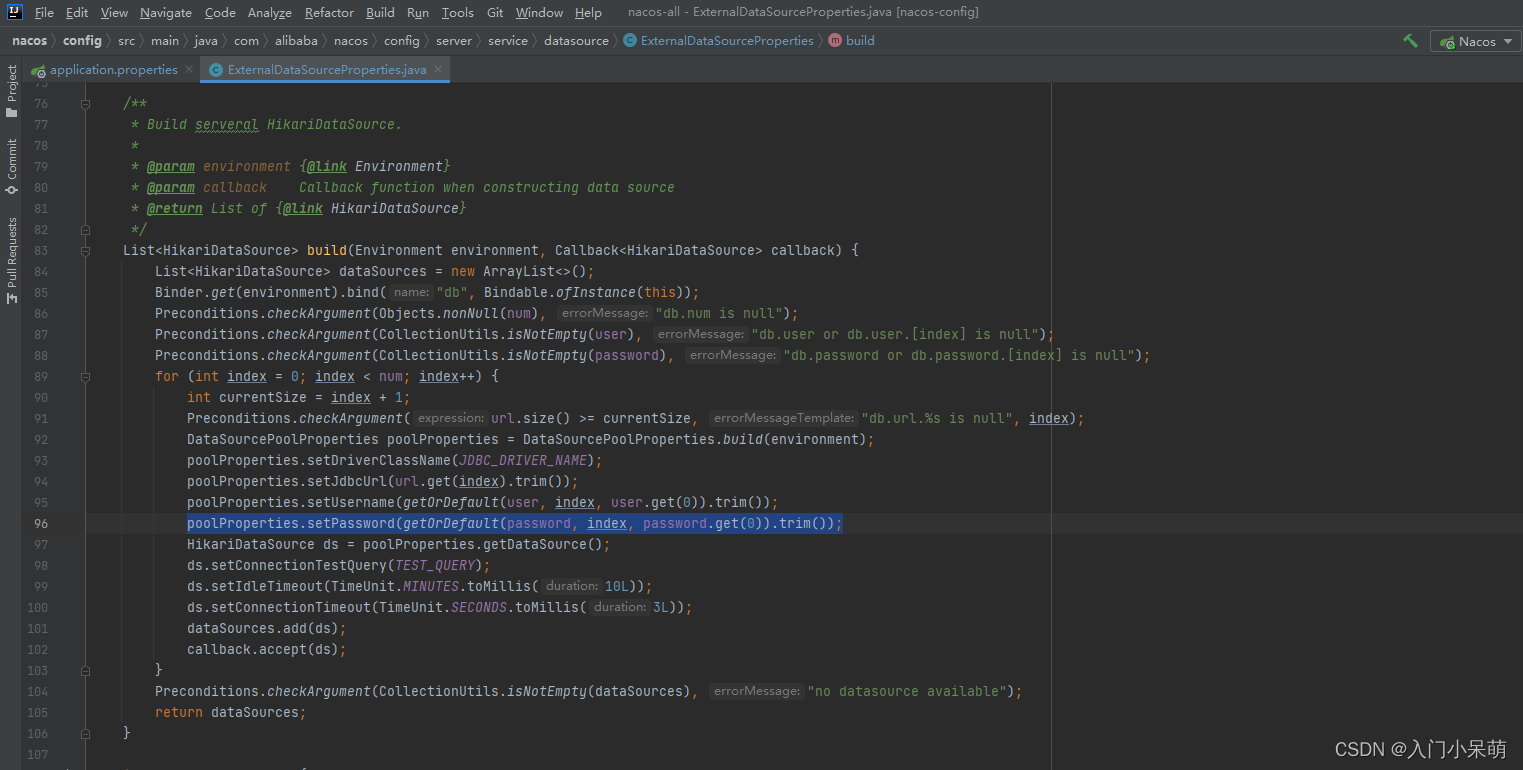Click the fold end marker at line 103
Image resolution: width=1523 pixels, height=770 pixels.
[86, 670]
